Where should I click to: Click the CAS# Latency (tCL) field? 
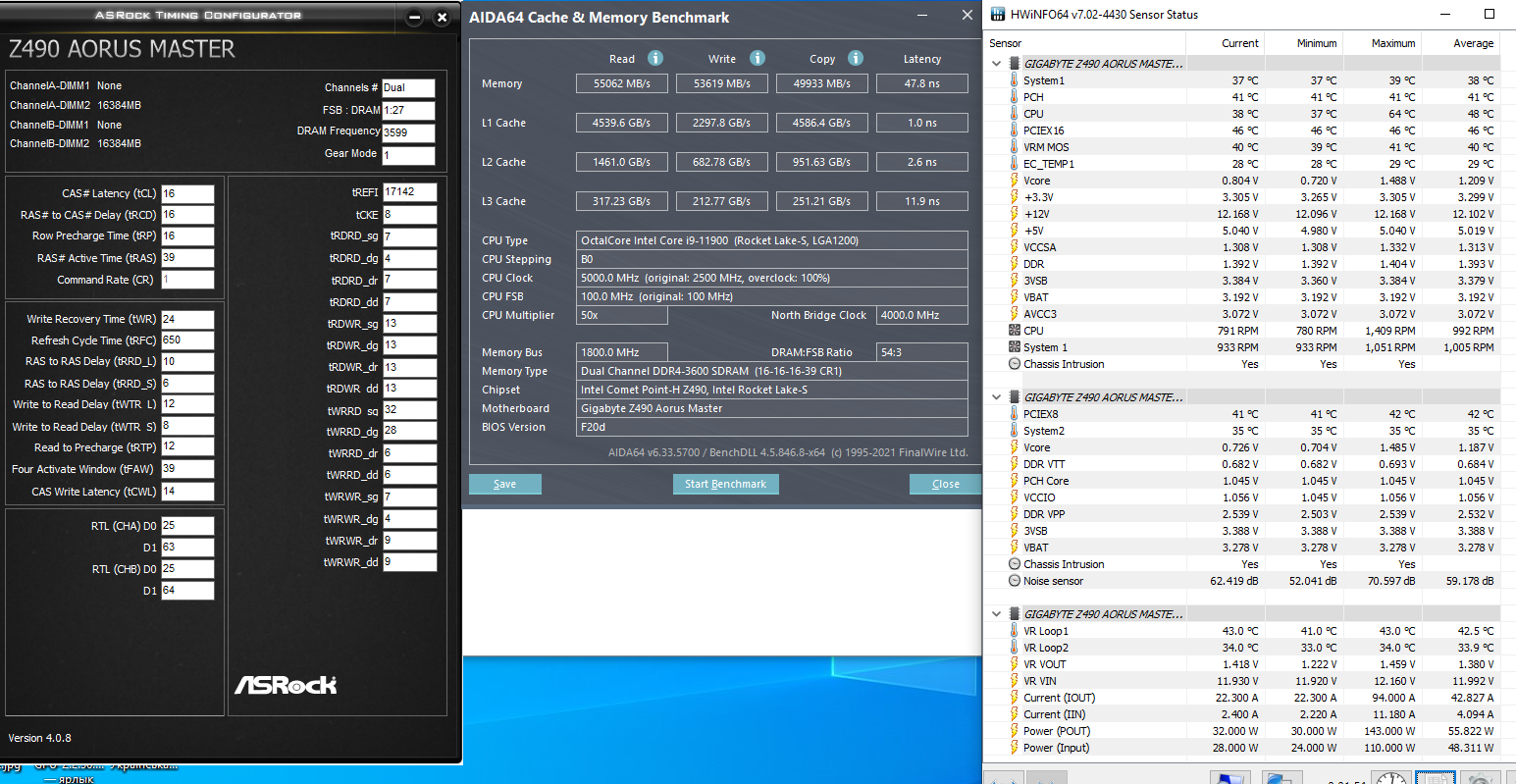point(187,194)
